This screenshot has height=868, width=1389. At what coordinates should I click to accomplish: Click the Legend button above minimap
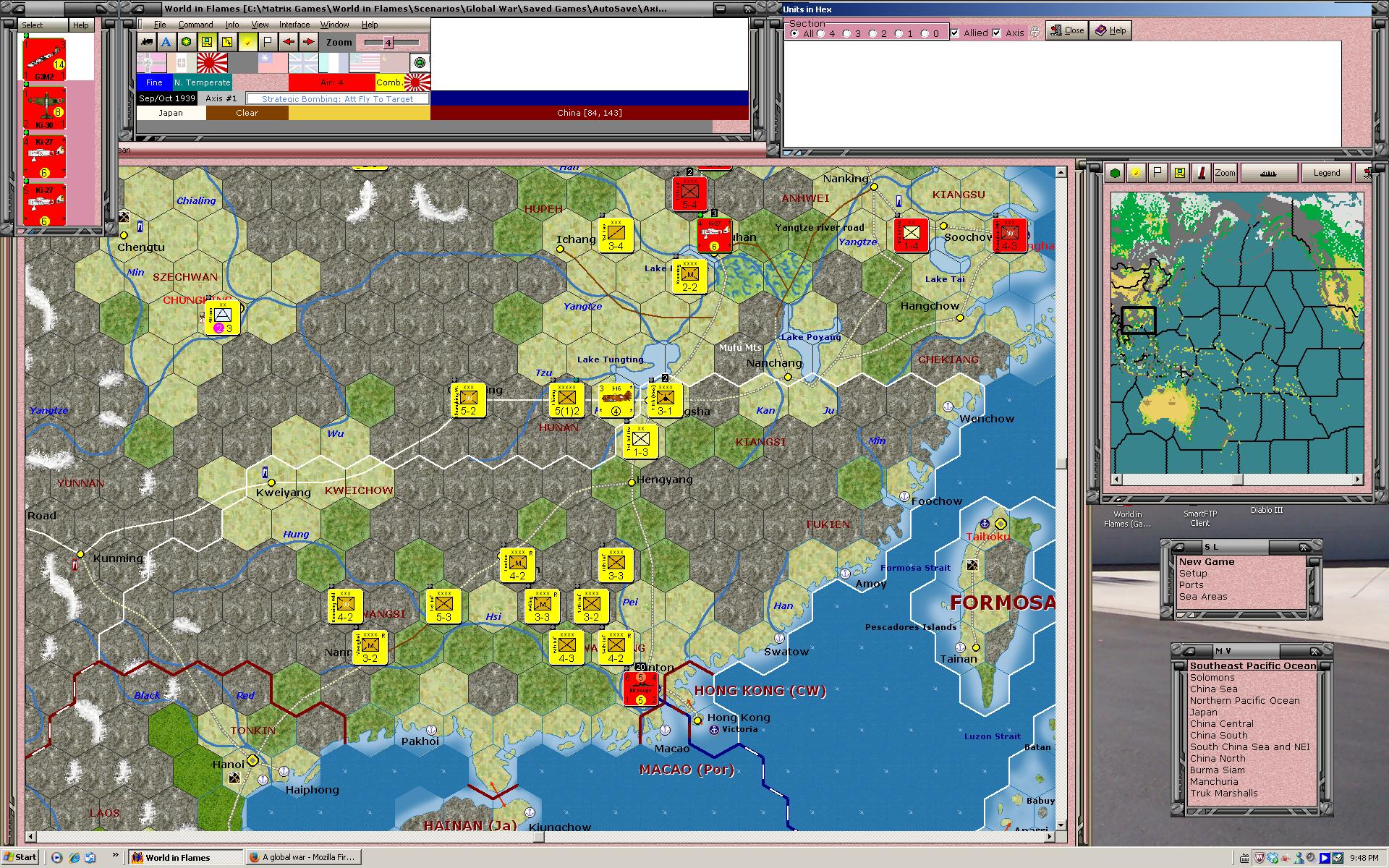(x=1326, y=173)
